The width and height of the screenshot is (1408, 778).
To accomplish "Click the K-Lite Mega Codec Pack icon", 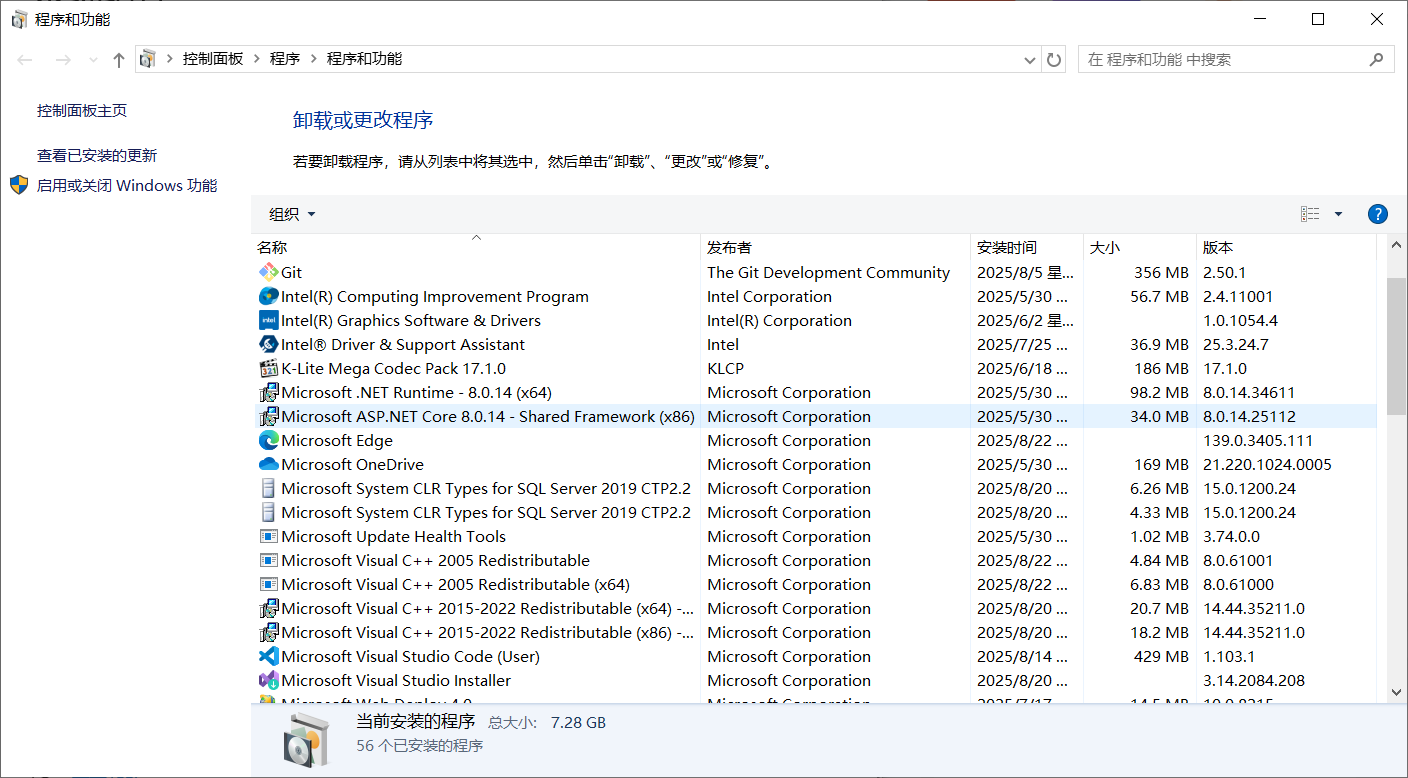I will coord(268,368).
